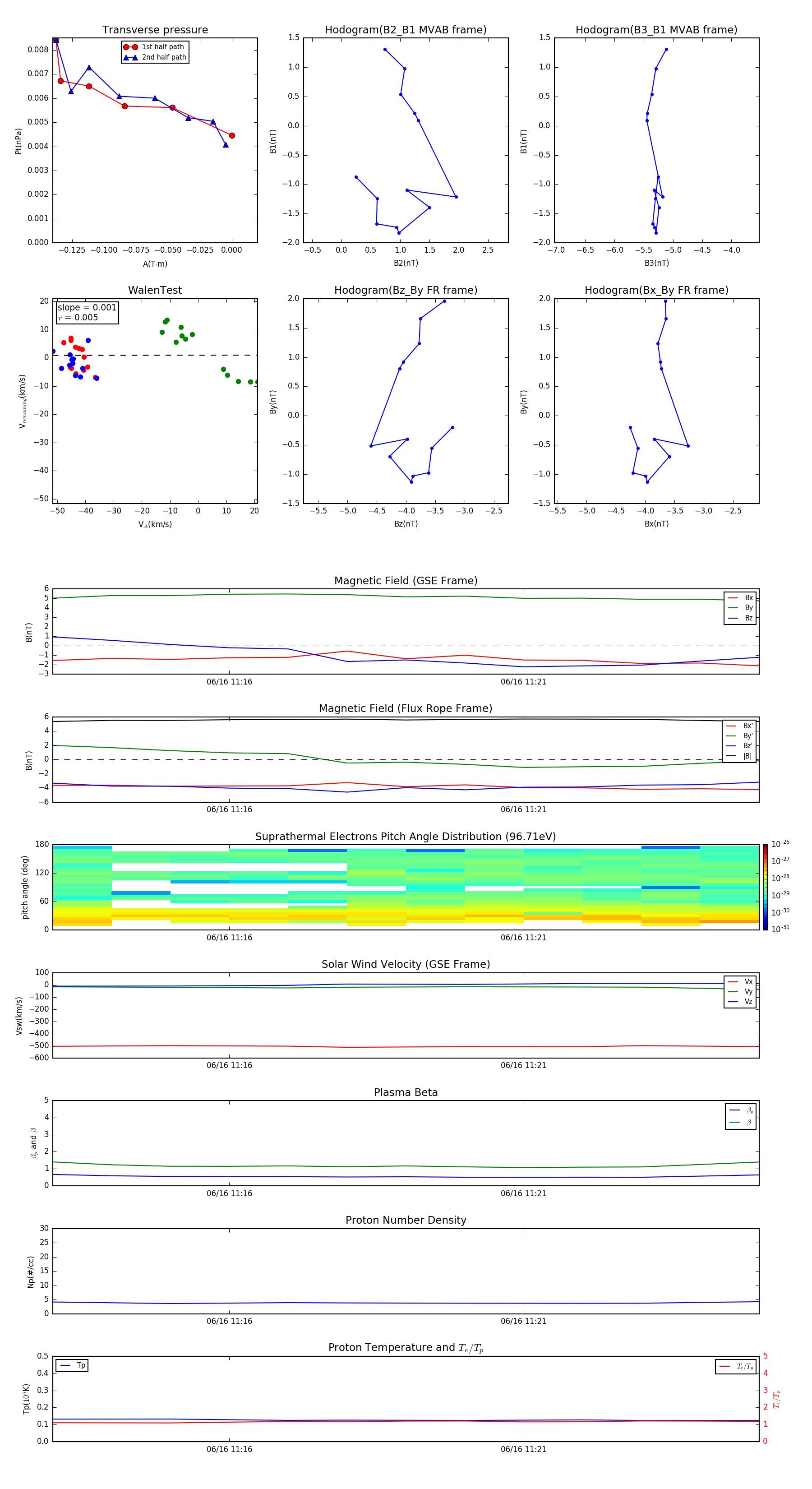Click the 'pitch angle (deg)' axis label
The height and width of the screenshot is (1489, 812).
pos(25,887)
